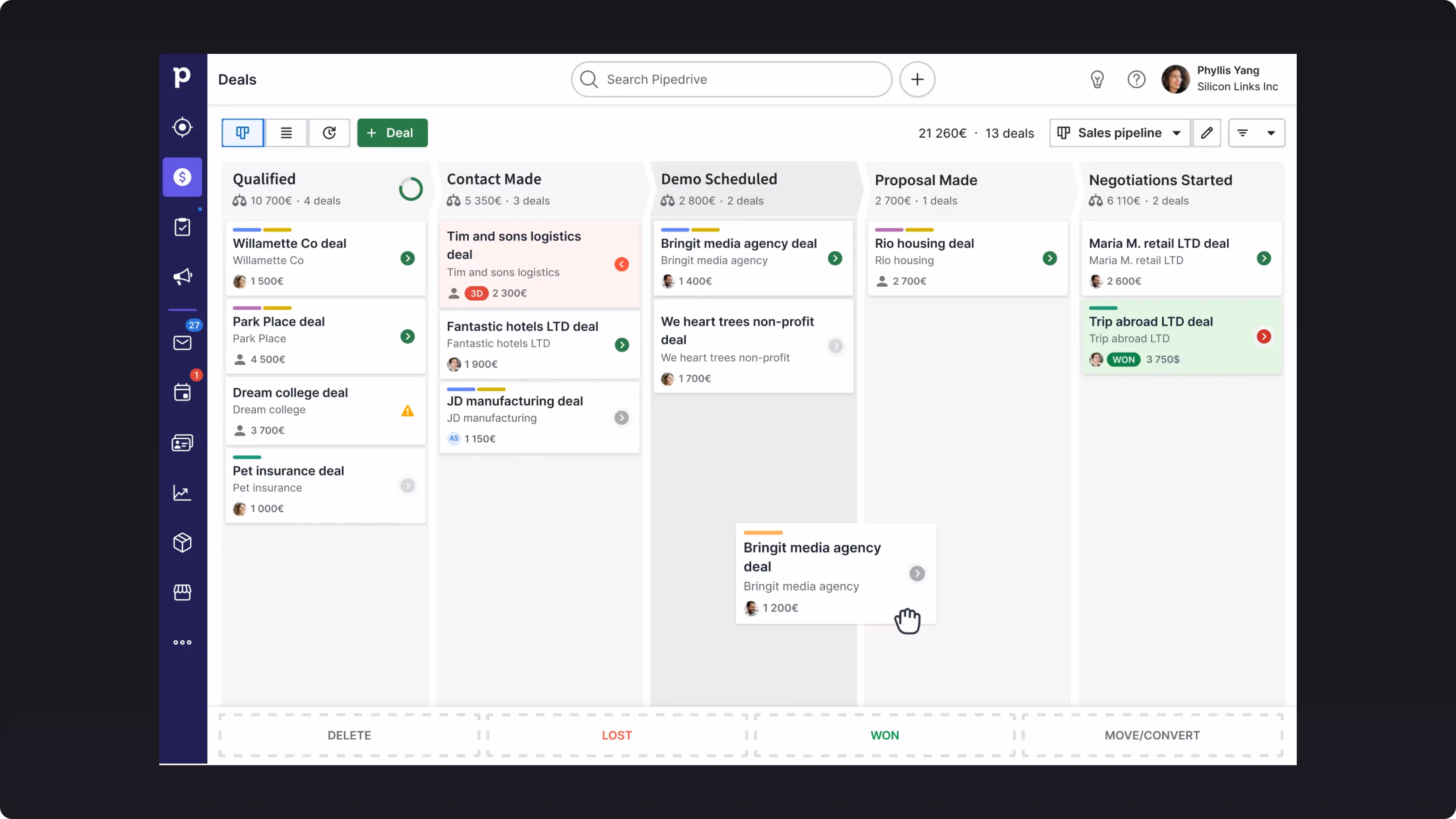Open More options three dots in sidebar
The height and width of the screenshot is (819, 1456).
pyautogui.click(x=182, y=642)
